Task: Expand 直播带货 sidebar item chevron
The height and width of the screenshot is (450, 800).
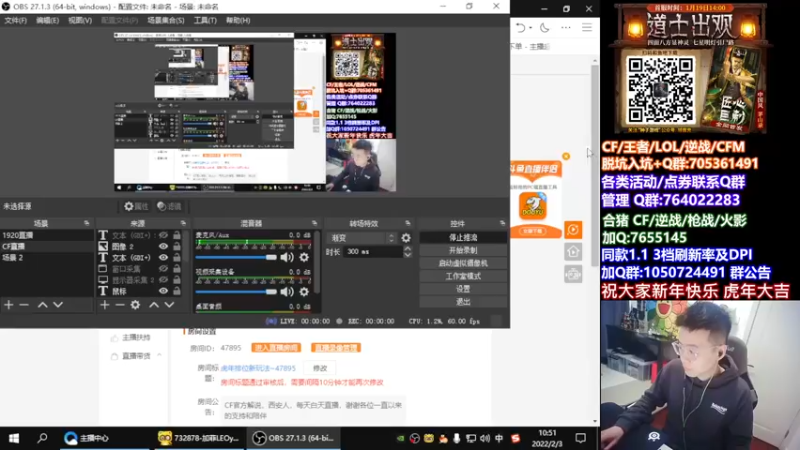Action: point(159,355)
